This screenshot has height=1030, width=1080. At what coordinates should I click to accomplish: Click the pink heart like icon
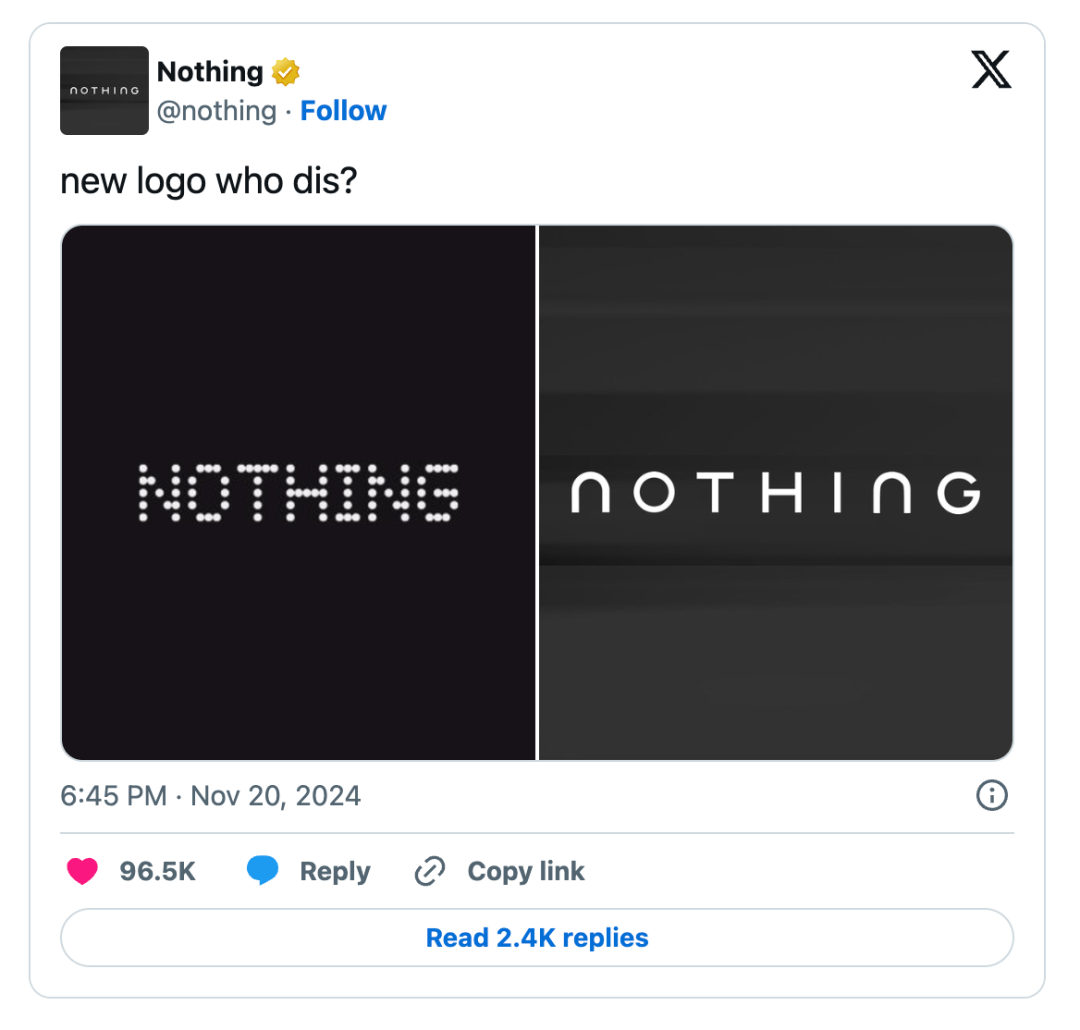[82, 871]
